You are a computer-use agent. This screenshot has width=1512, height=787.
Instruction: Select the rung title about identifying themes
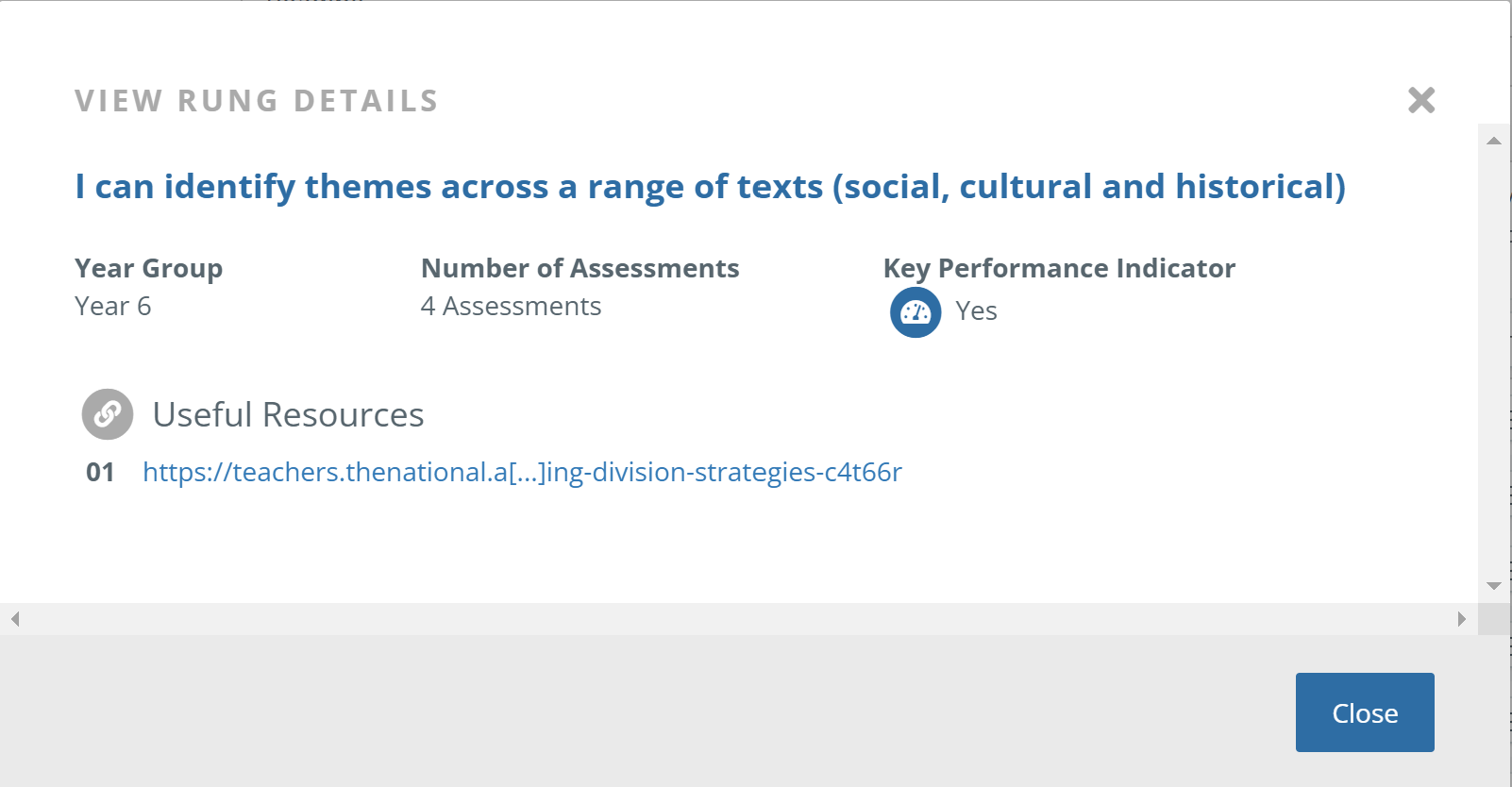pyautogui.click(x=710, y=187)
